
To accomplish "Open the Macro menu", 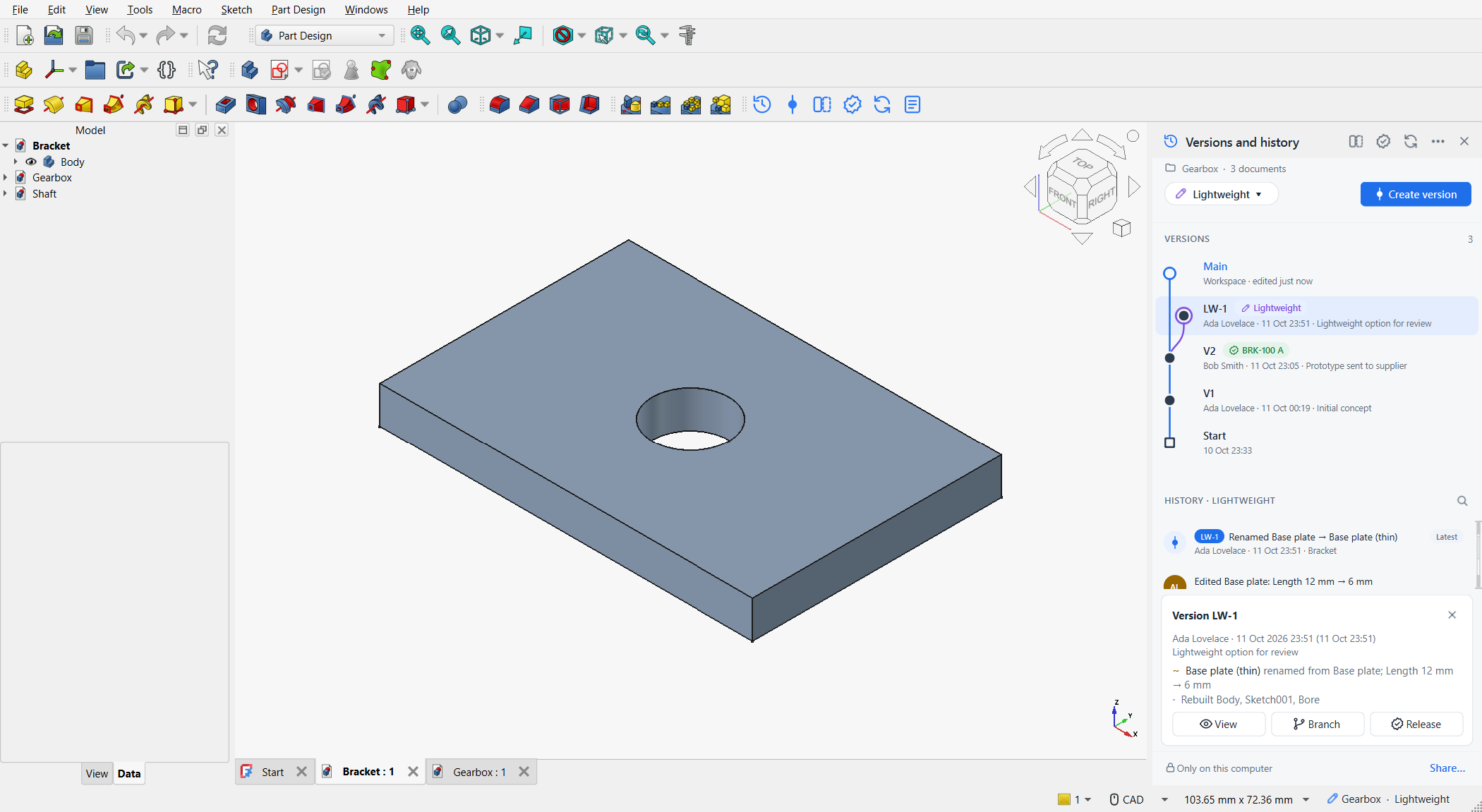I will [186, 9].
